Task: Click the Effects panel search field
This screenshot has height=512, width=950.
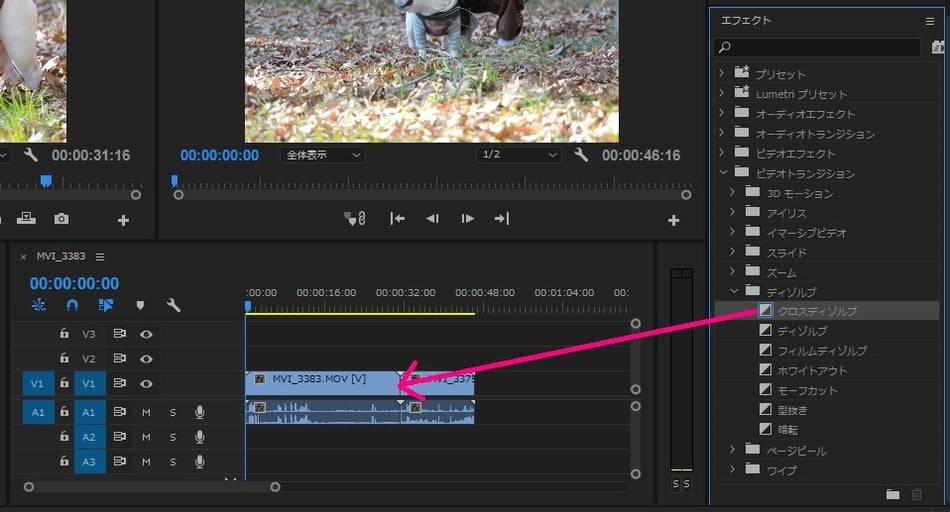Action: pos(818,47)
